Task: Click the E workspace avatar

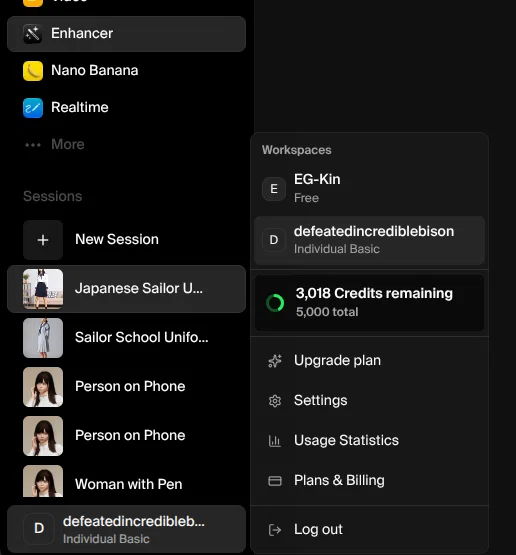Action: [274, 189]
